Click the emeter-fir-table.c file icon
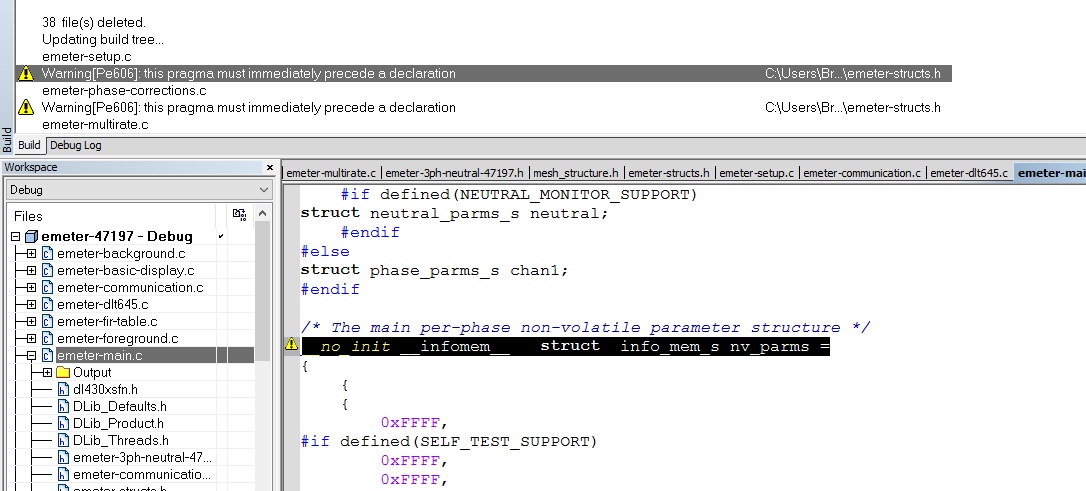 (x=47, y=321)
